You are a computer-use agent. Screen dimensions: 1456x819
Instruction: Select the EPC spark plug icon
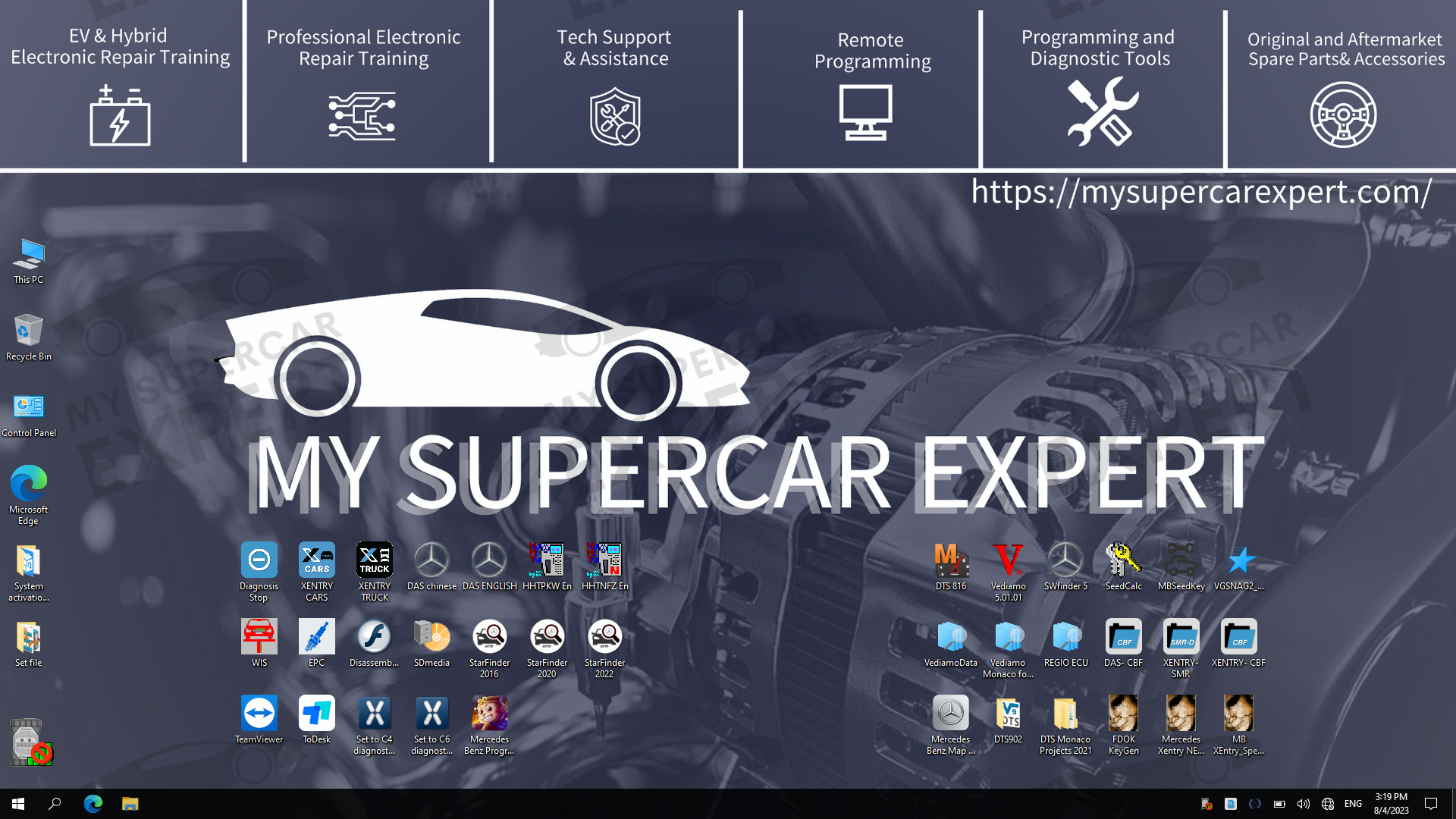pos(316,638)
